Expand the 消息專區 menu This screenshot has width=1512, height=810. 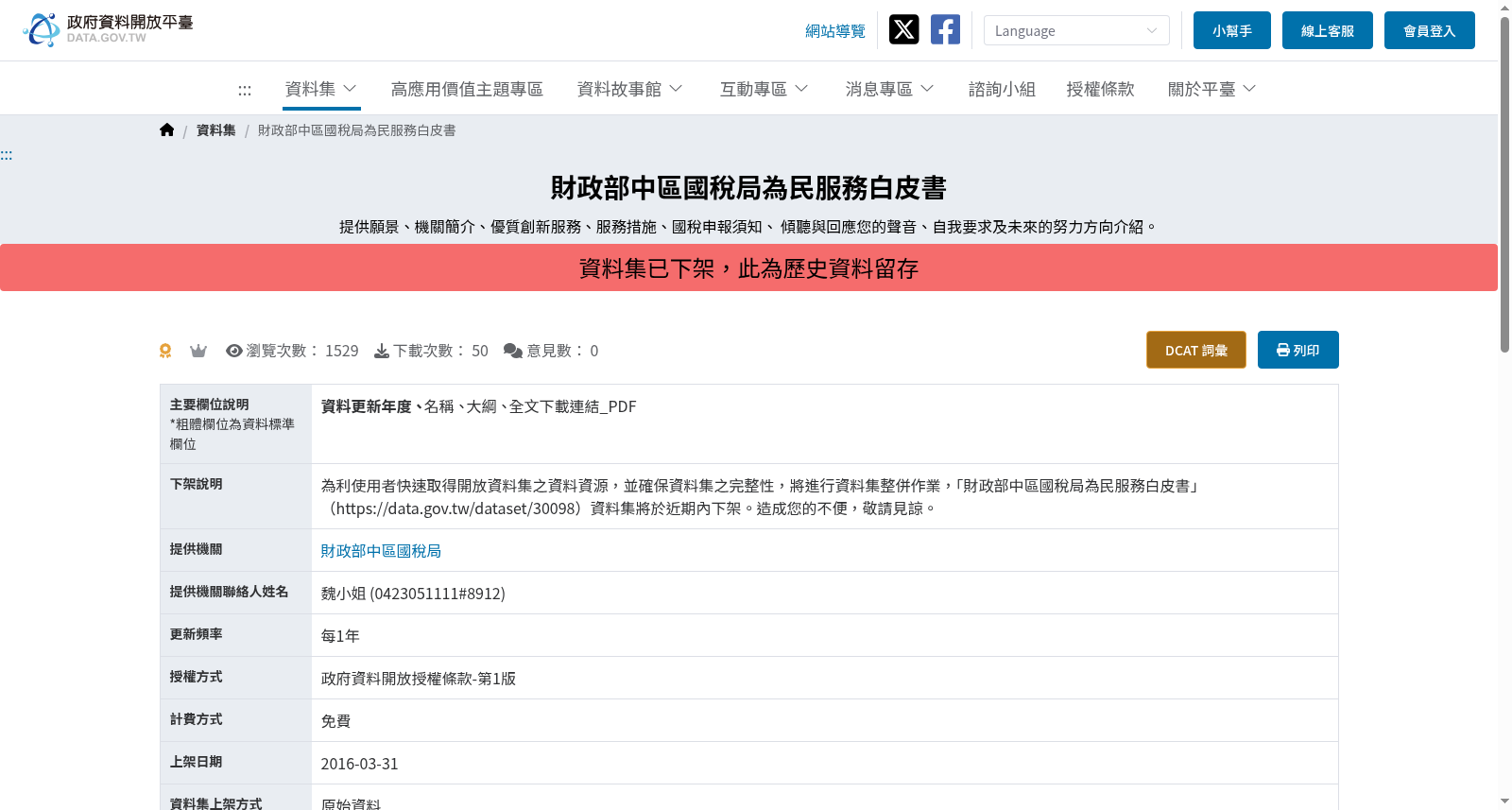click(890, 89)
